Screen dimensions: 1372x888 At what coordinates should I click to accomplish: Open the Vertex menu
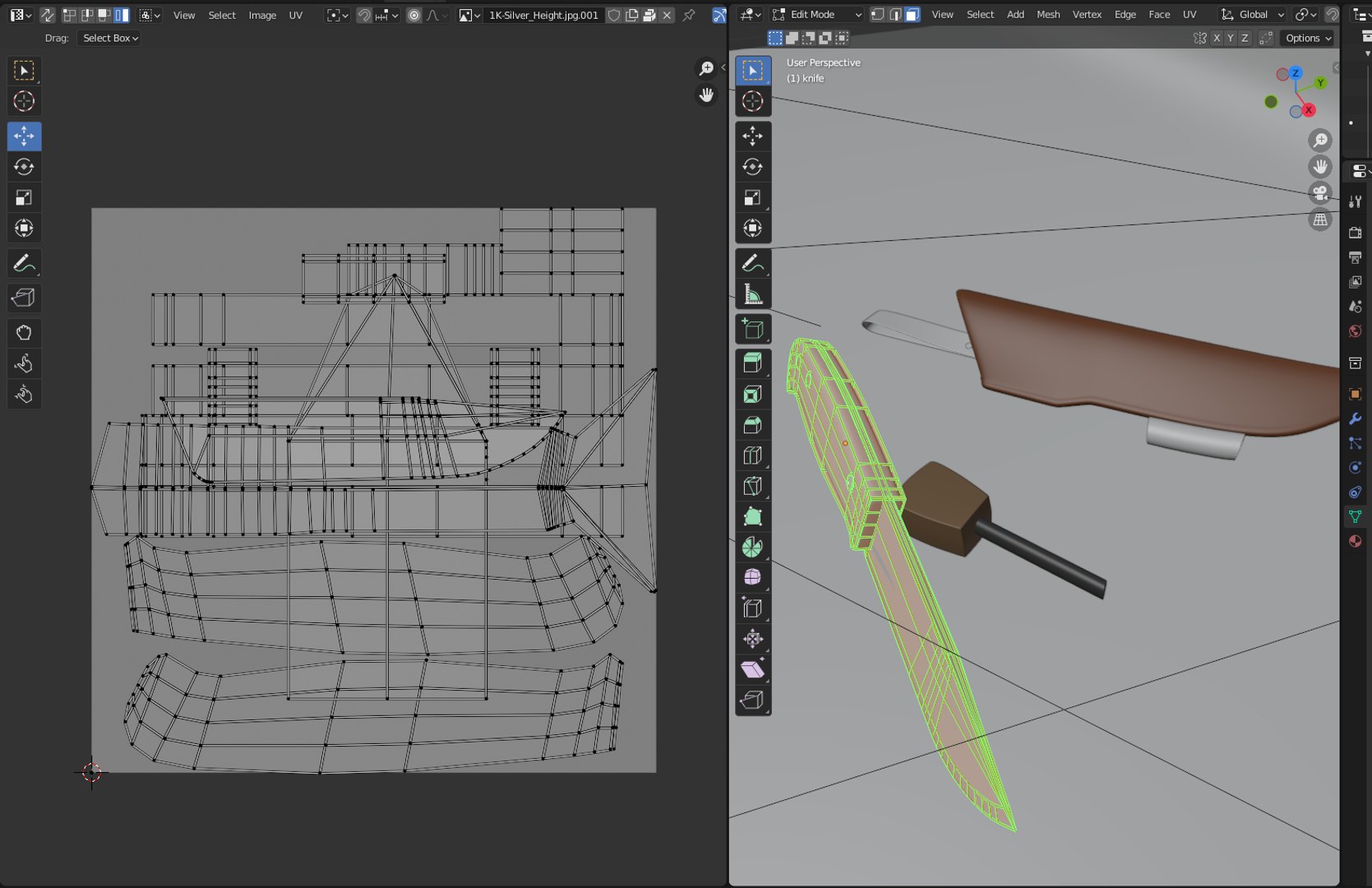tap(1087, 14)
